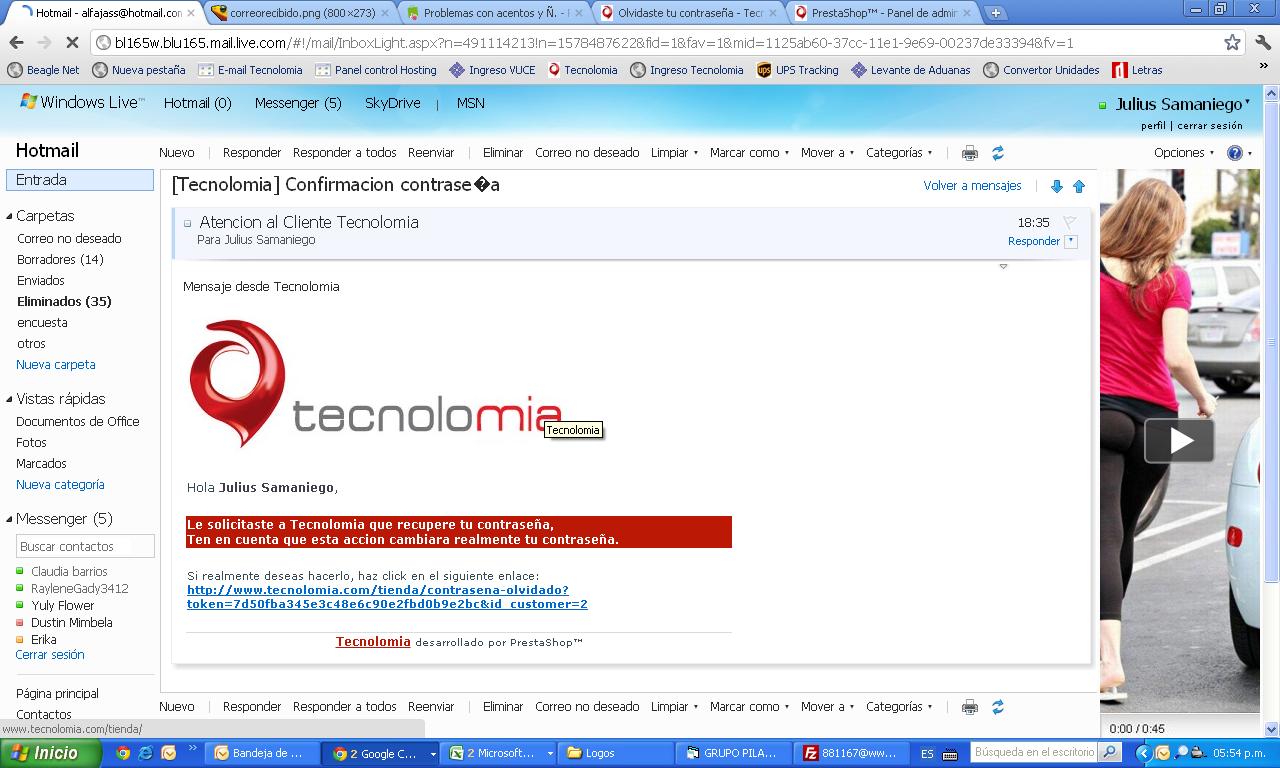Bookmark this page with the star icon
Screen dimensions: 1280x768
tap(1232, 43)
